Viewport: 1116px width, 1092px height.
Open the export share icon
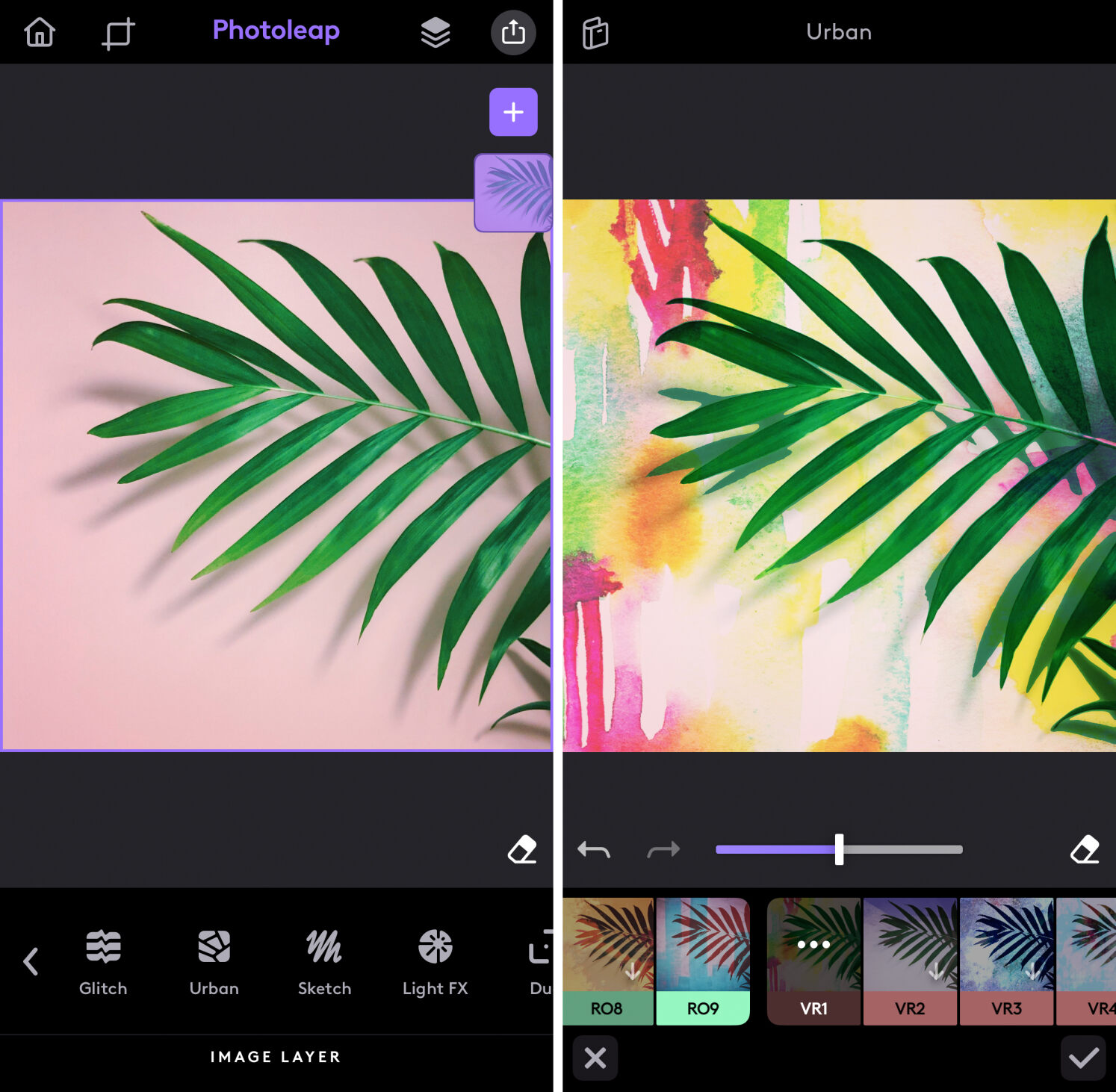point(513,32)
